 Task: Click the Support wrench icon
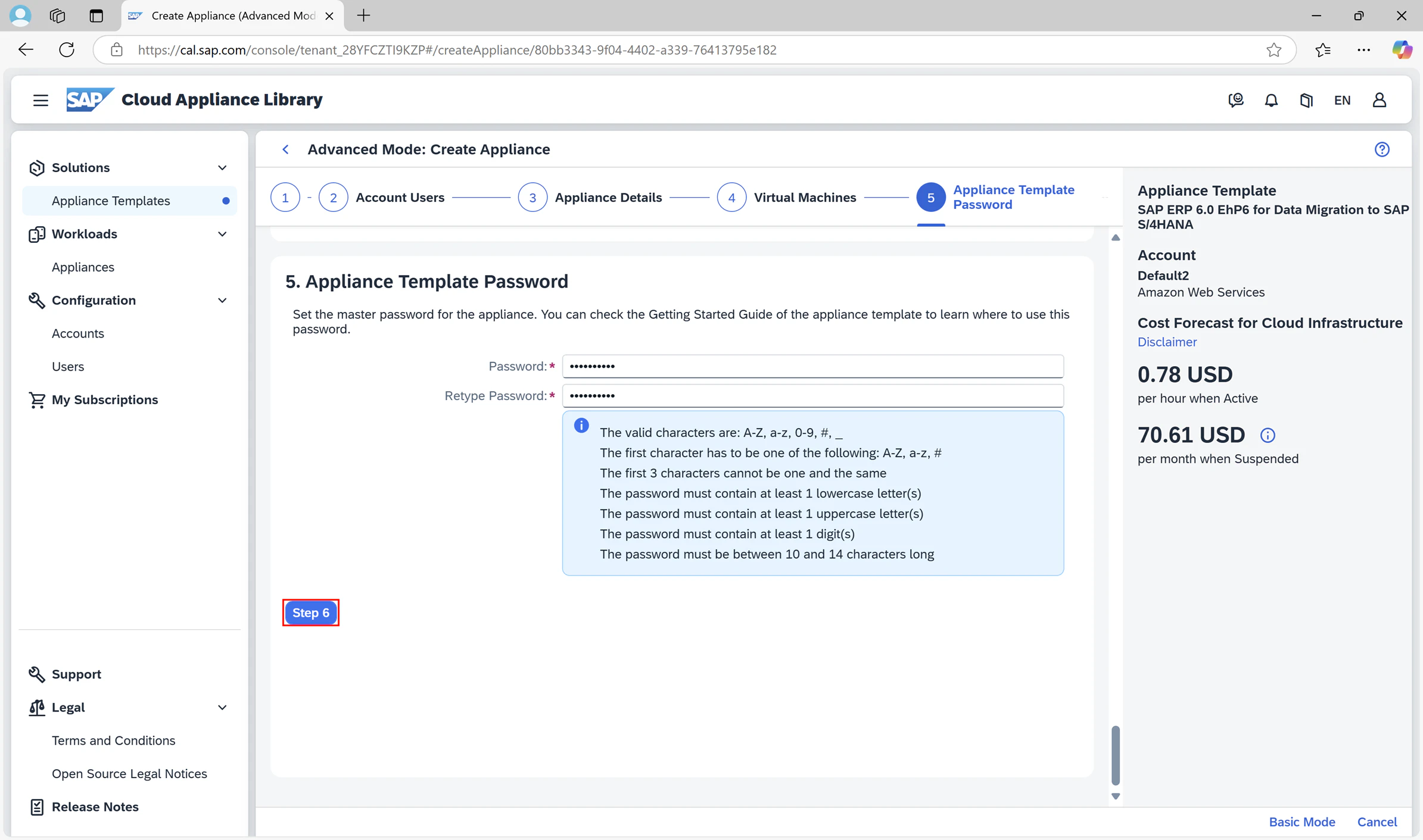37,675
